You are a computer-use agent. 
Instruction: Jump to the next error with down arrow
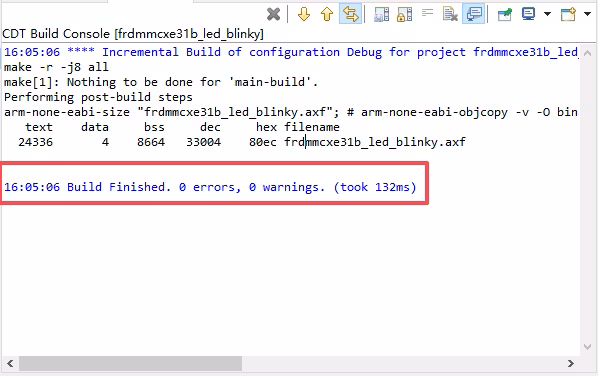(x=304, y=14)
